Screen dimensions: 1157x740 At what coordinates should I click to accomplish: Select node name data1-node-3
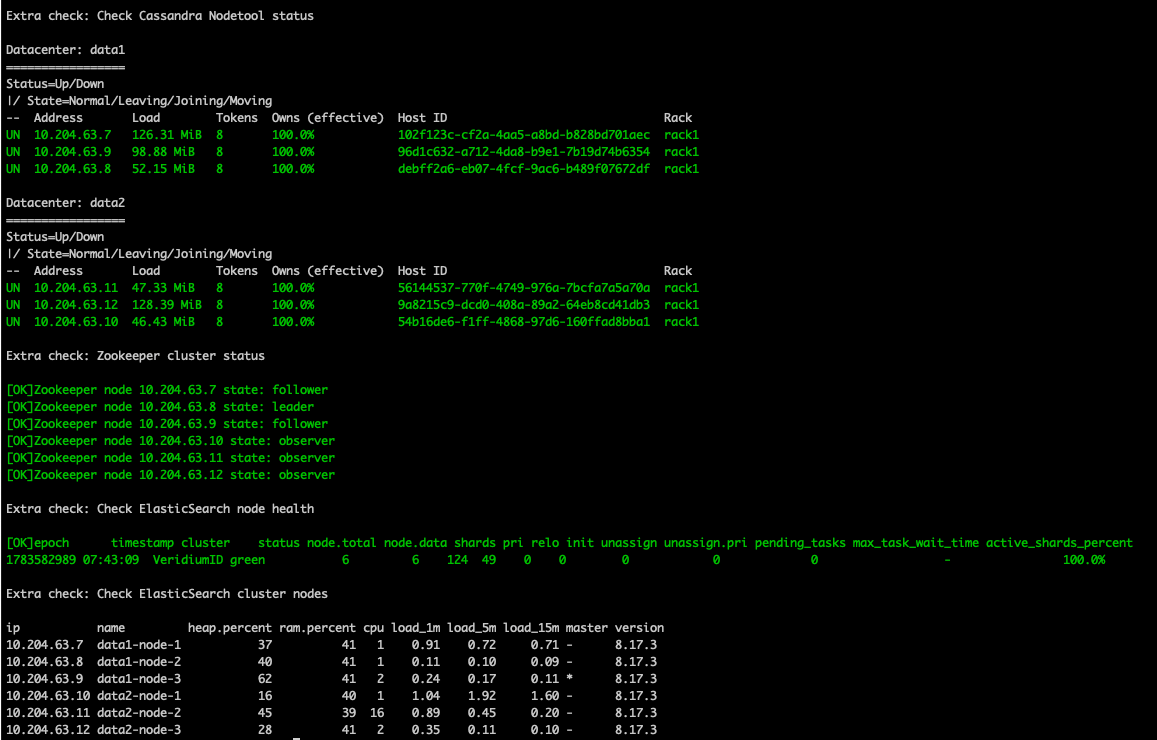(139, 679)
